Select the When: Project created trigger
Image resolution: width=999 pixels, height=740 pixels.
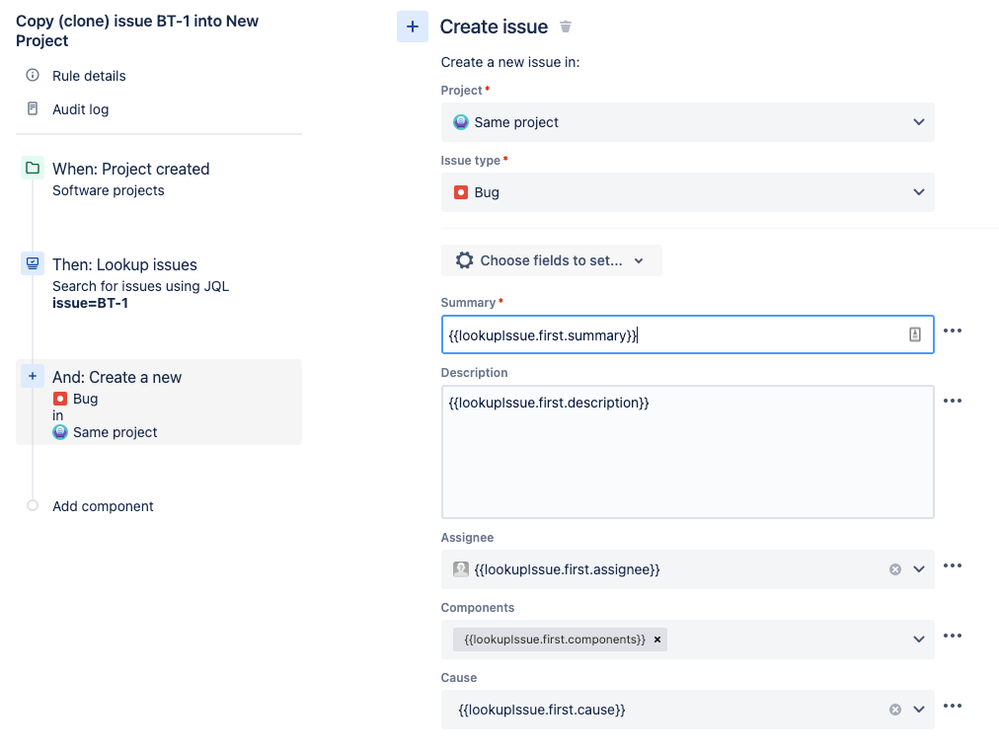[130, 169]
